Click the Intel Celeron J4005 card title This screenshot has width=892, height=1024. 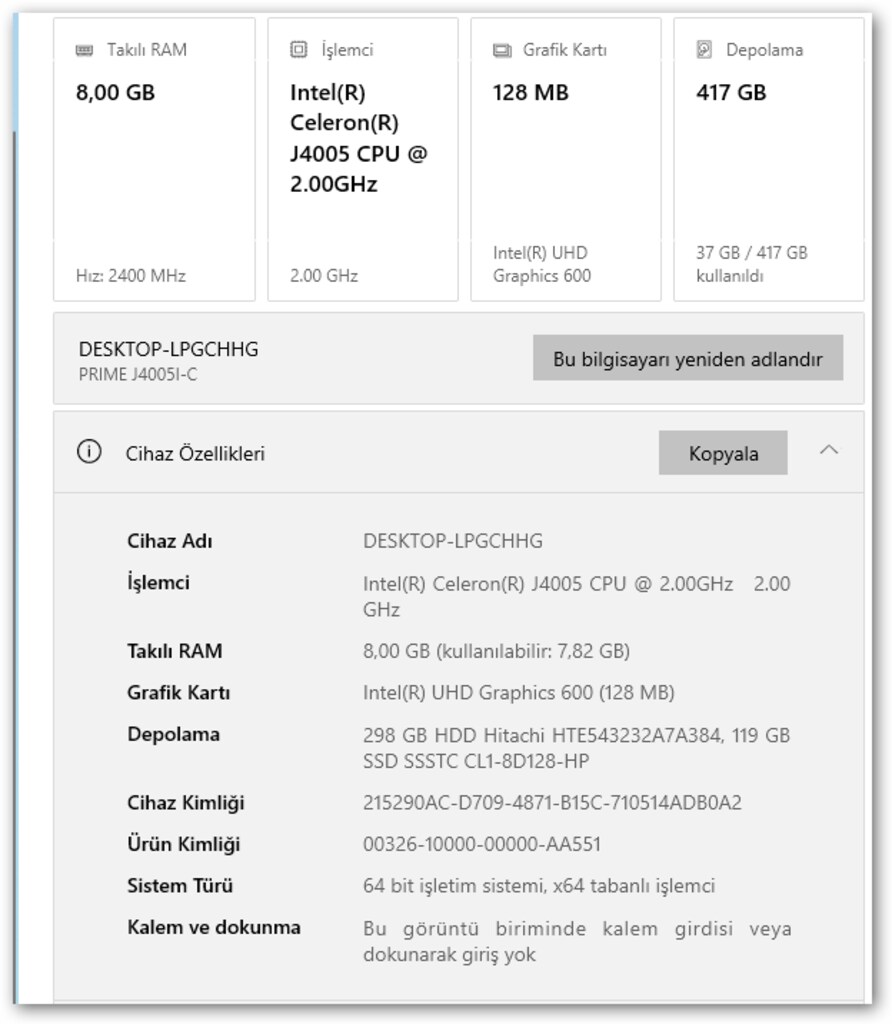click(x=358, y=138)
